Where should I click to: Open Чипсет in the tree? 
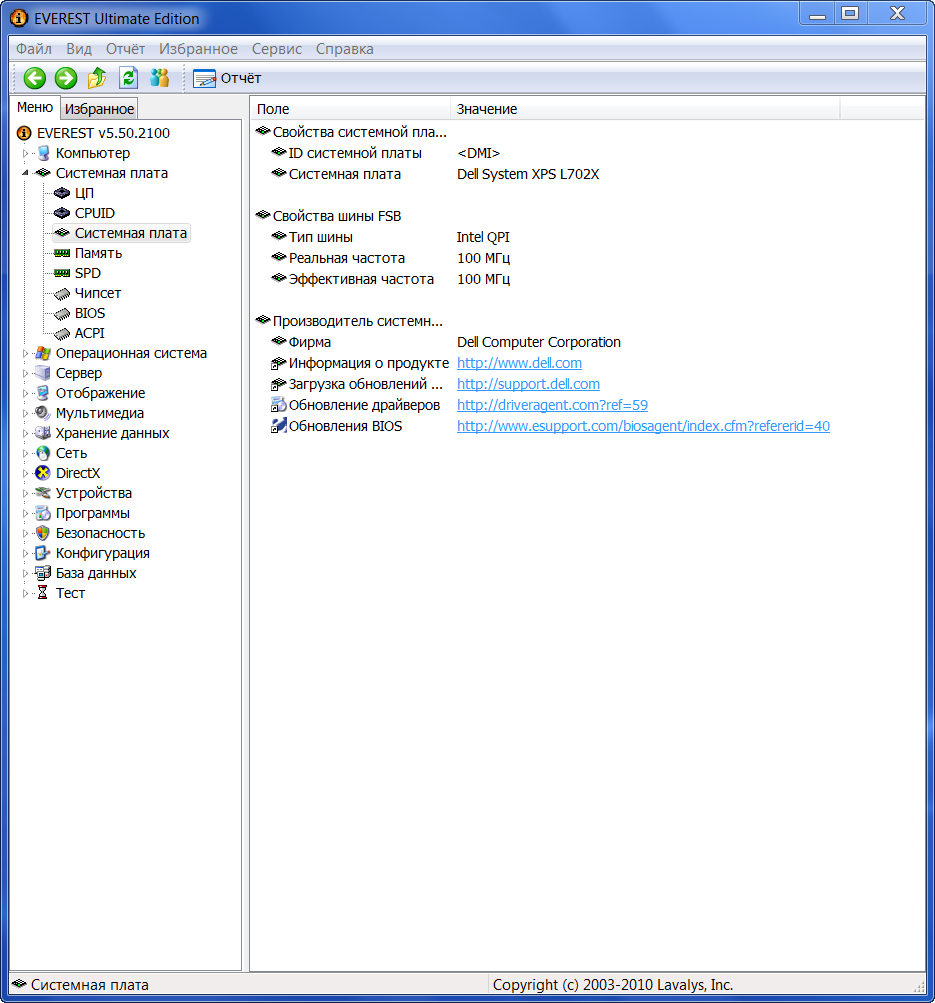(x=97, y=293)
